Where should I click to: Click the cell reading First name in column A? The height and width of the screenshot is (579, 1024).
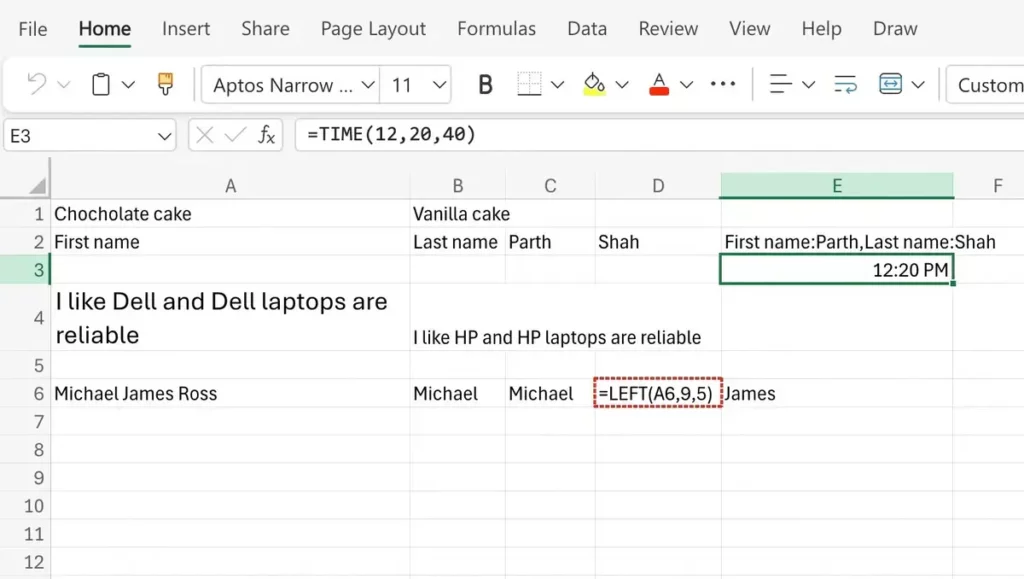pyautogui.click(x=231, y=242)
